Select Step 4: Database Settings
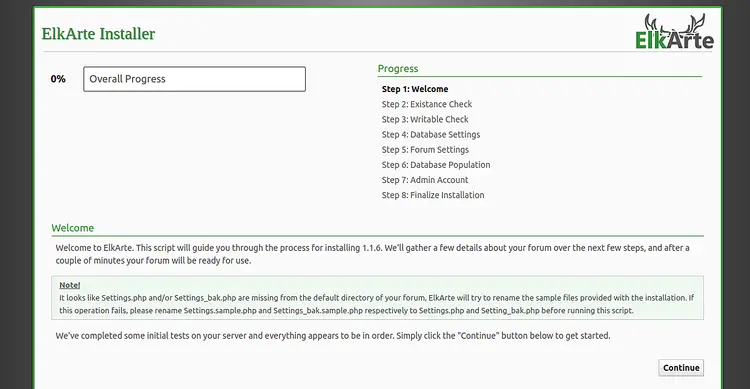 [430, 134]
